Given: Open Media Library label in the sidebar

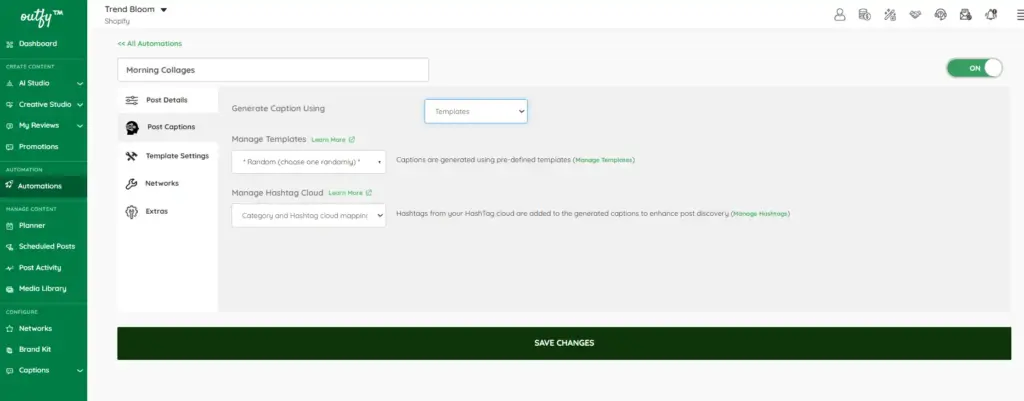Looking at the screenshot, I should click(x=42, y=289).
